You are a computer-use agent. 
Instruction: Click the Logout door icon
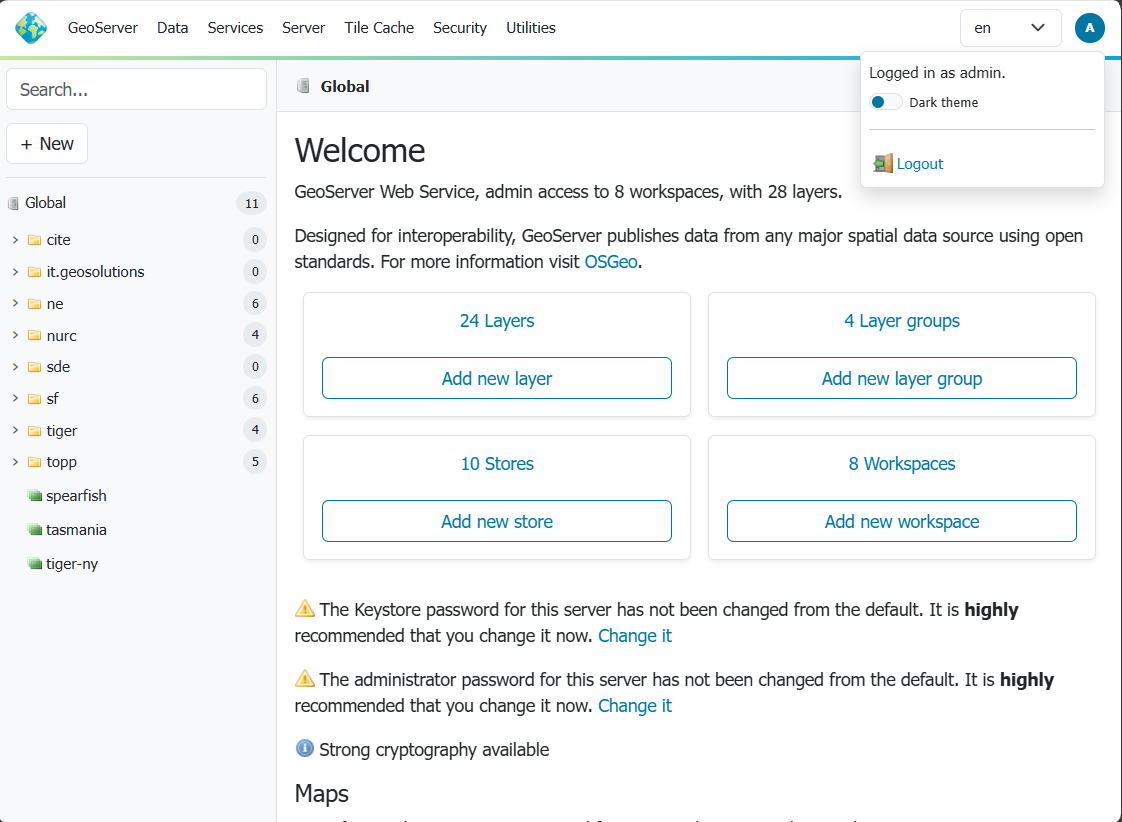(x=882, y=163)
